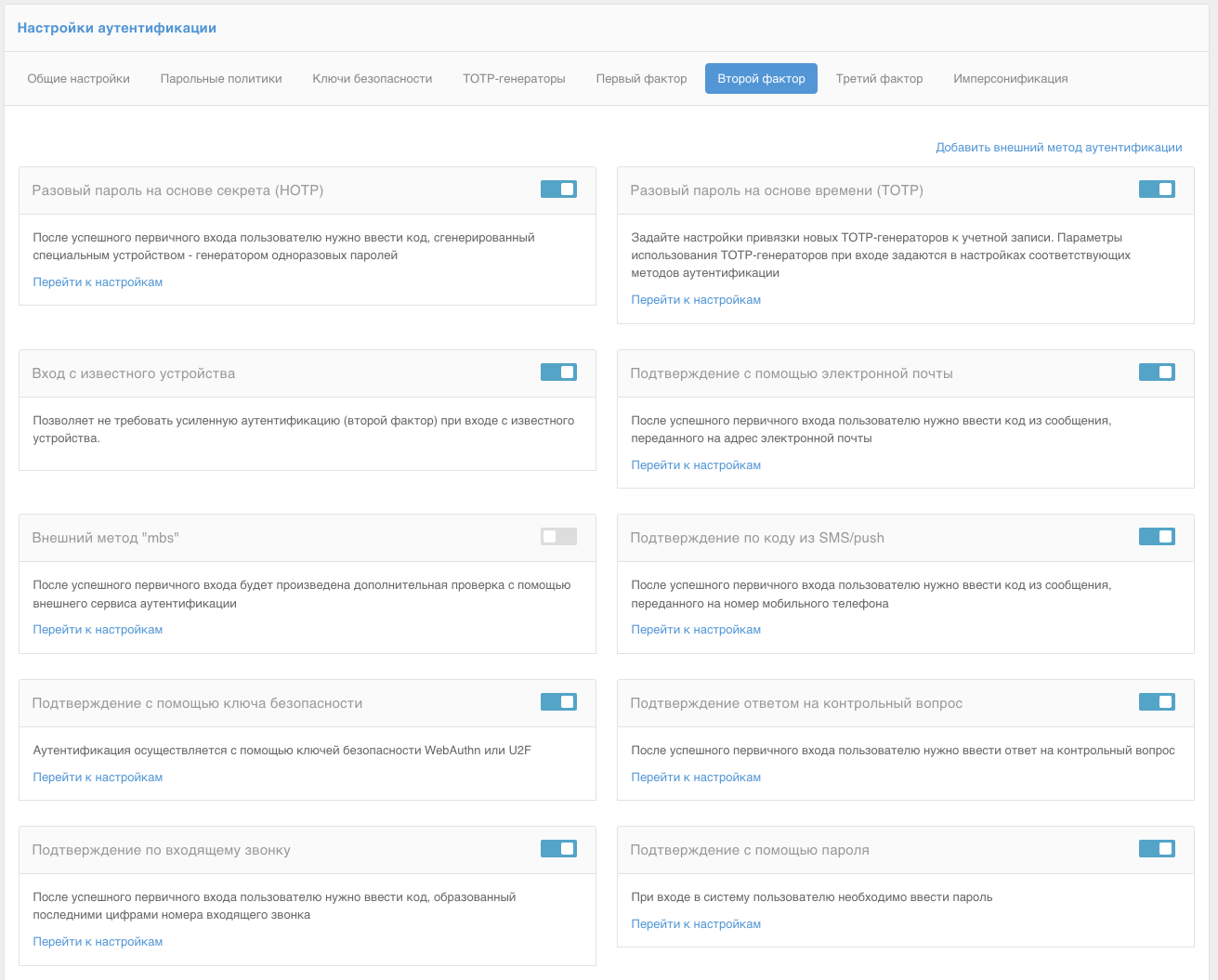The image size is (1218, 980).
Task: Click the Настройки аутентификации page heading
Action: (117, 28)
